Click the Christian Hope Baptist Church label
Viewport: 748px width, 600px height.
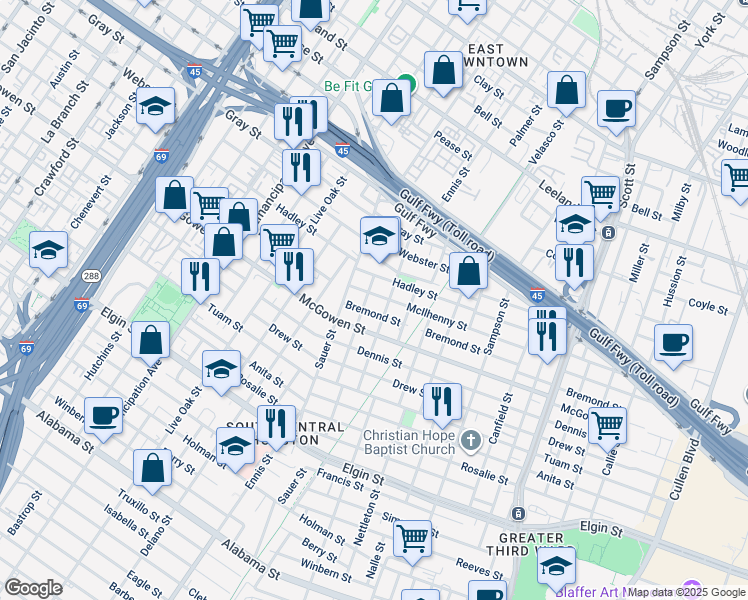(x=409, y=442)
